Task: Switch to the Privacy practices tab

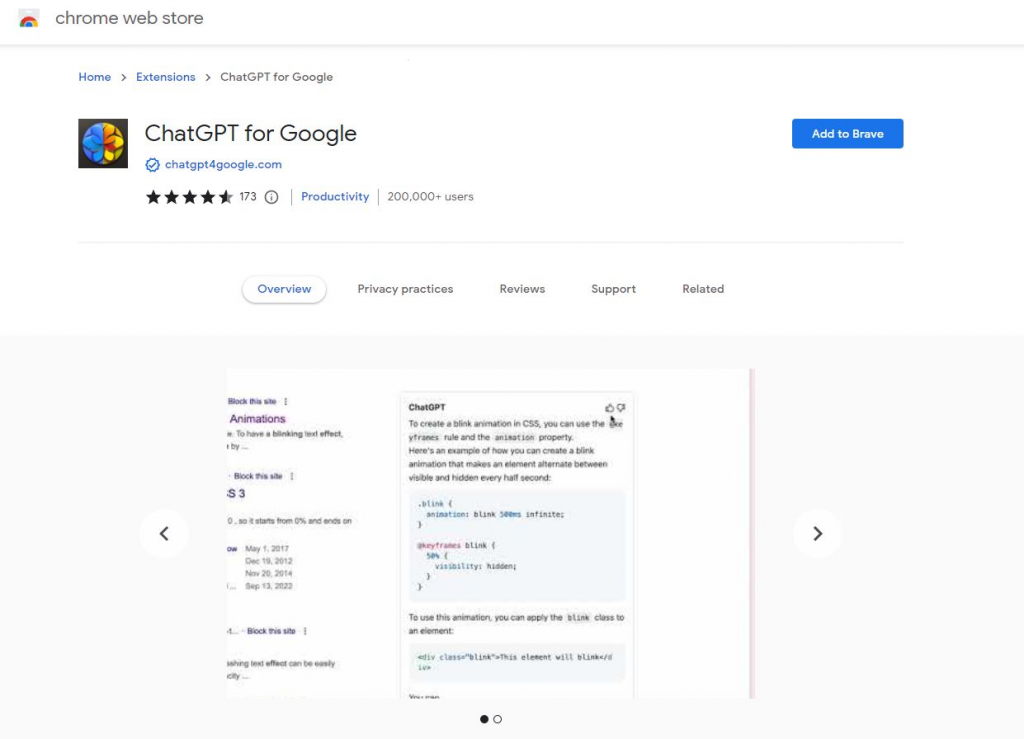Action: click(405, 289)
